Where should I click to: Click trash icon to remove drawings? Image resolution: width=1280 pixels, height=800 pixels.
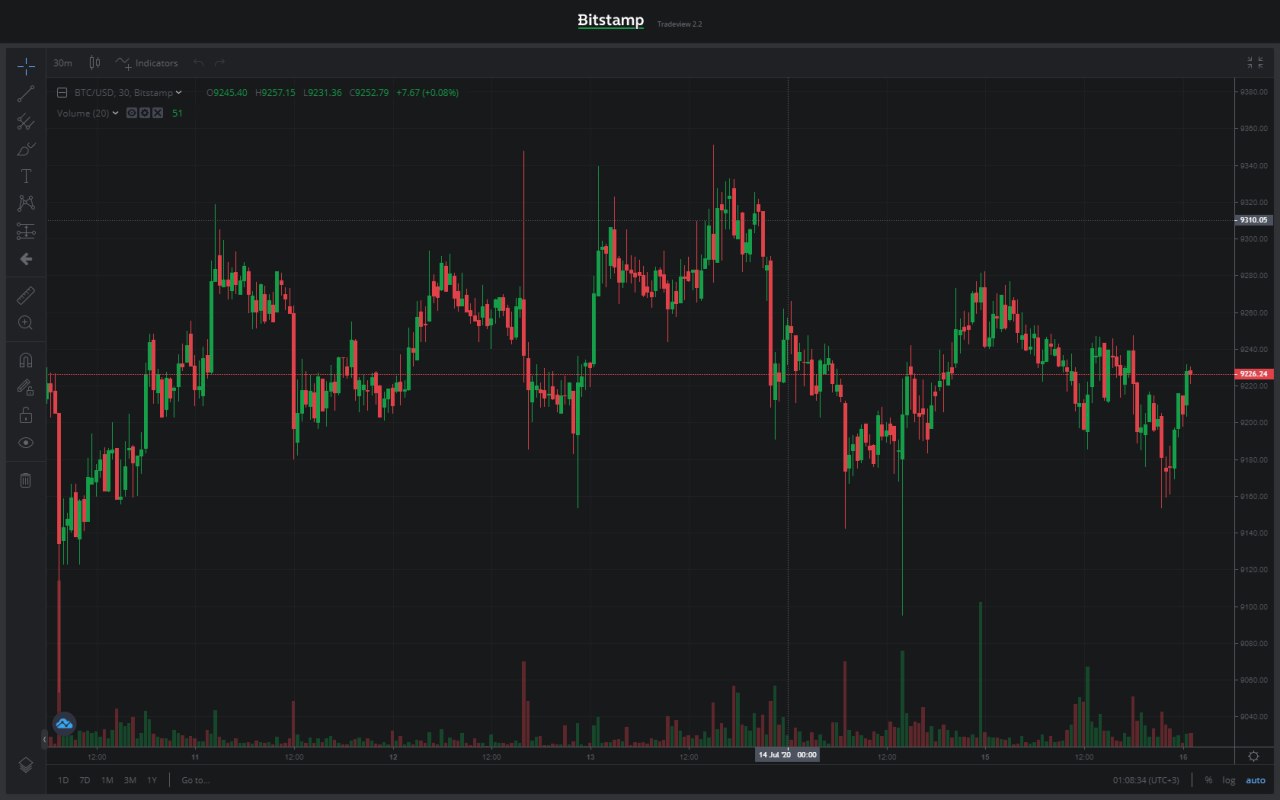tap(26, 480)
